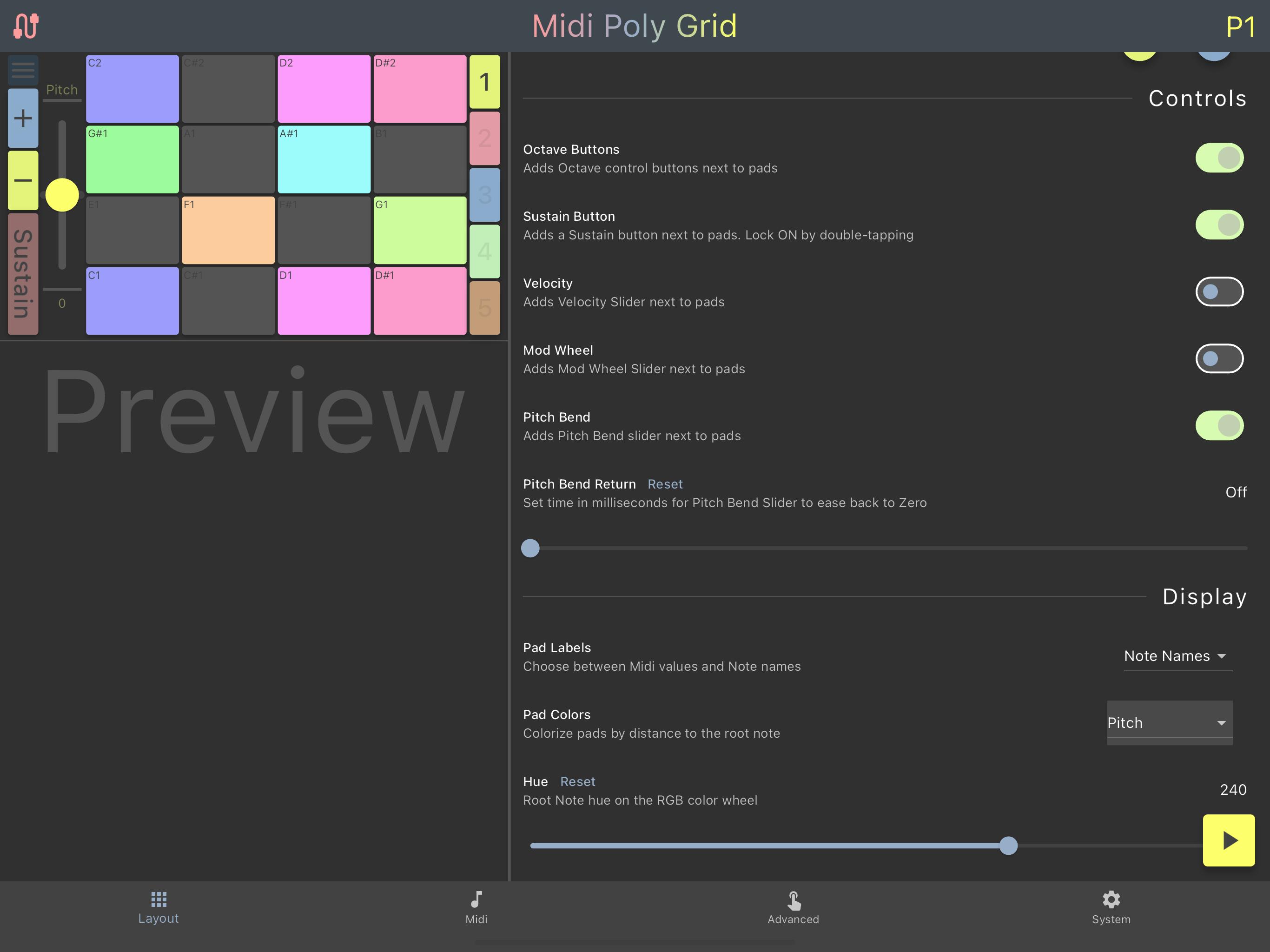Select page 1 button
Image resolution: width=1270 pixels, height=952 pixels.
(x=484, y=81)
